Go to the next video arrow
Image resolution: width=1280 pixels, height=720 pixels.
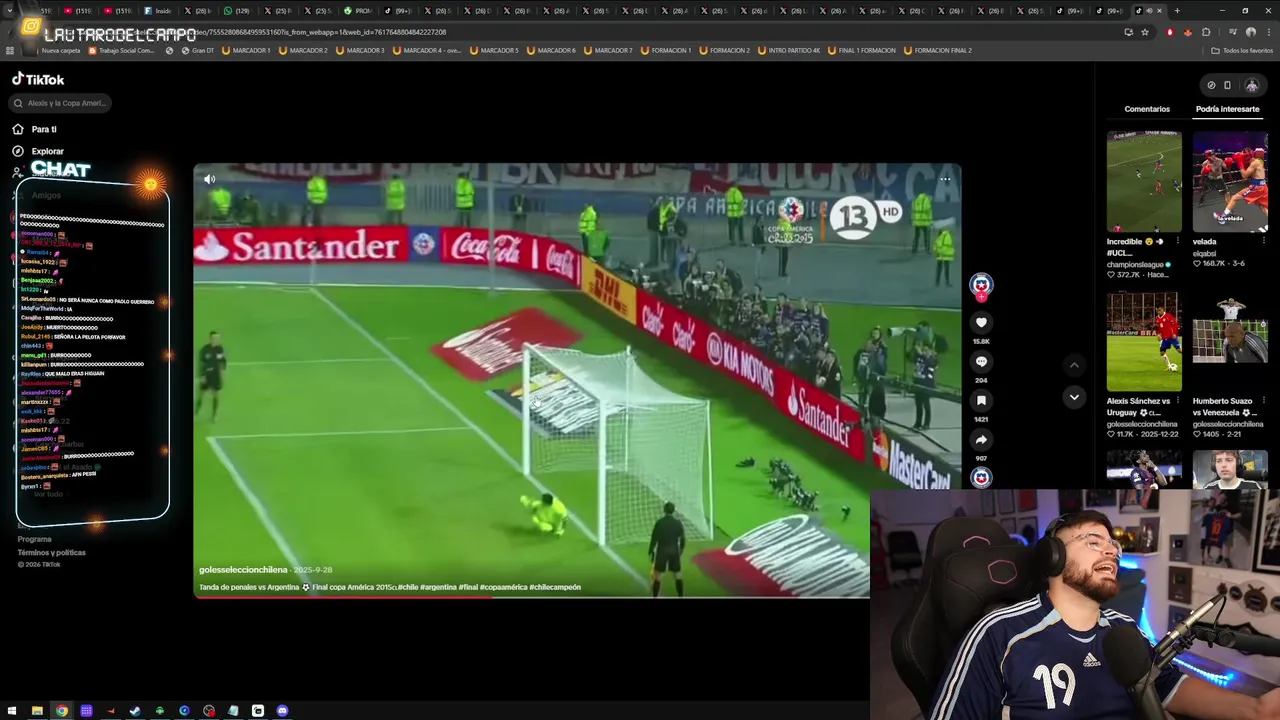pyautogui.click(x=1074, y=397)
